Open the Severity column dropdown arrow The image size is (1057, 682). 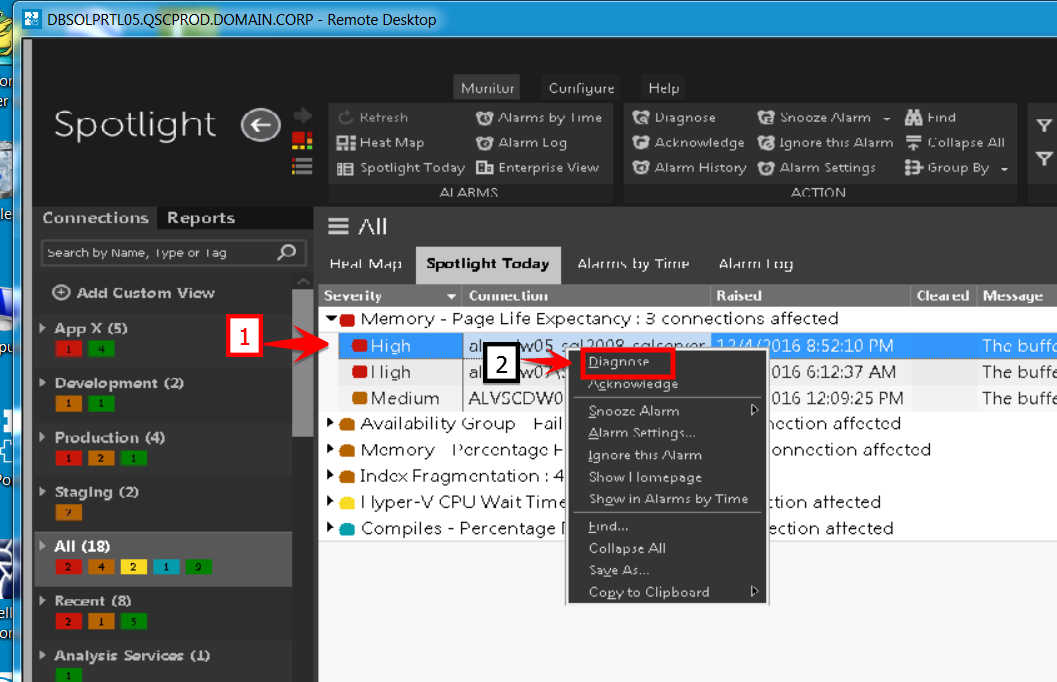coord(451,297)
